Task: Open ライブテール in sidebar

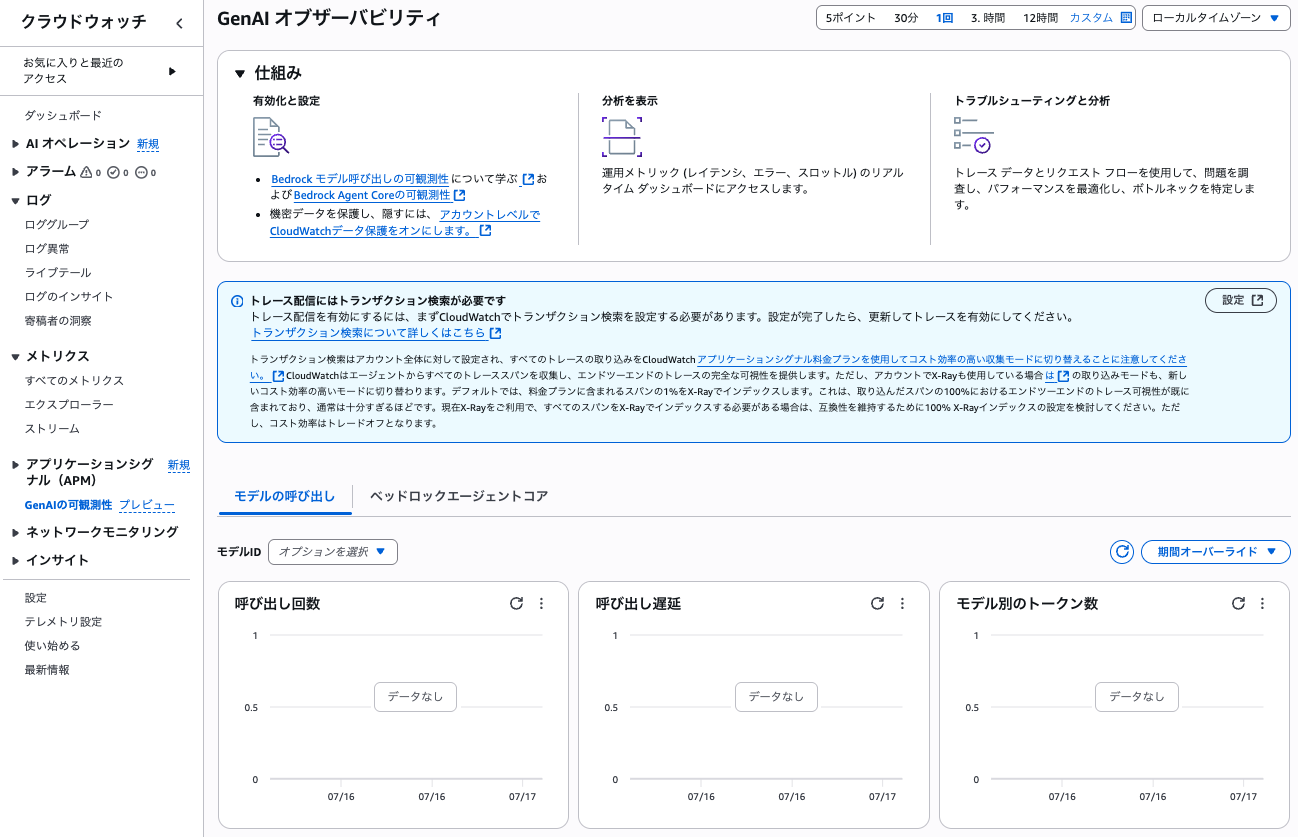Action: coord(58,273)
